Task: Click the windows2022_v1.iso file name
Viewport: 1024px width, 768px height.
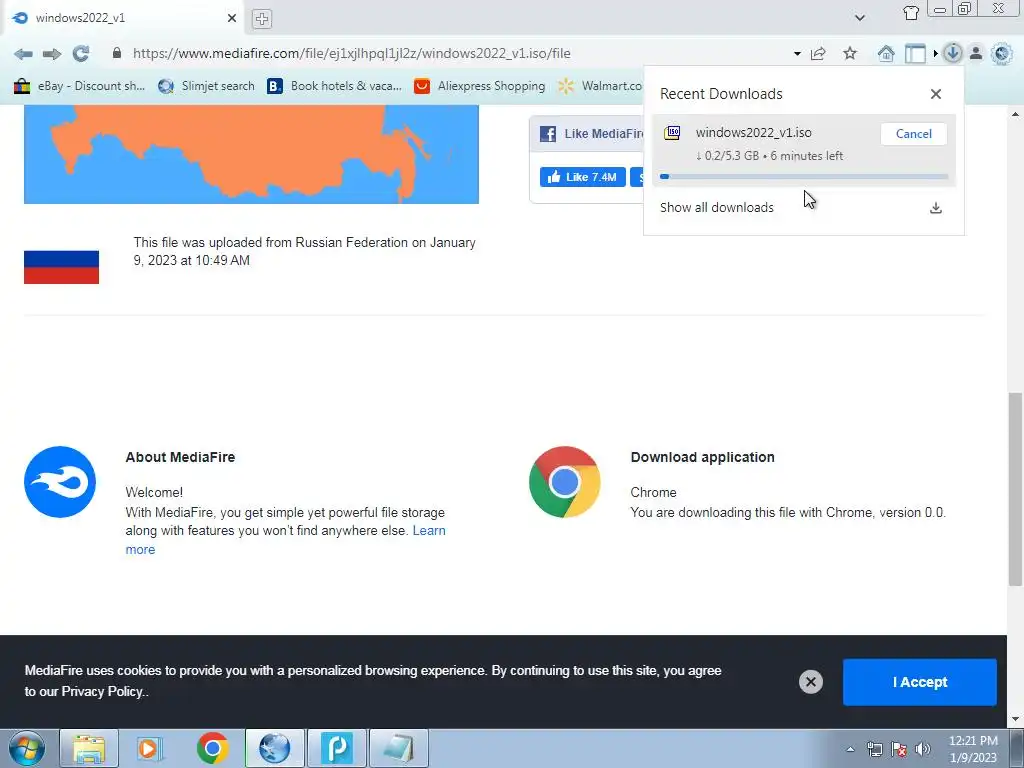Action: click(x=753, y=133)
